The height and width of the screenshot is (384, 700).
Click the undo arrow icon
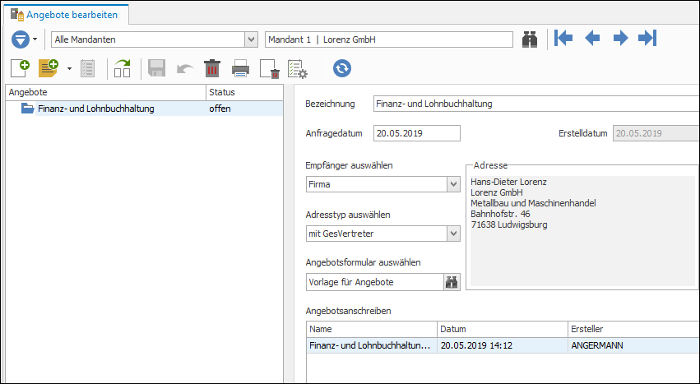[185, 69]
